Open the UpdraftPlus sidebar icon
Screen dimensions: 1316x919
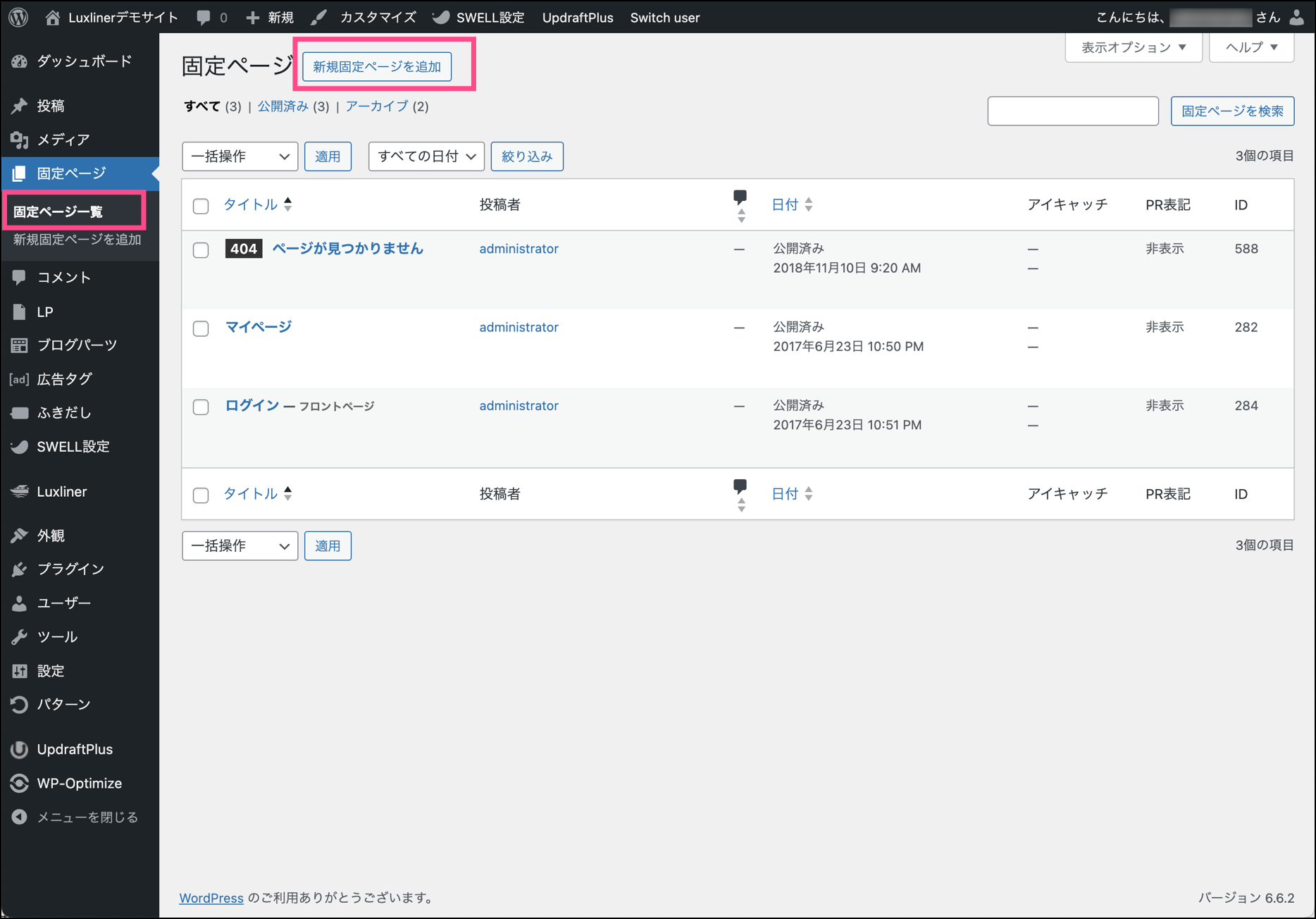coord(19,750)
